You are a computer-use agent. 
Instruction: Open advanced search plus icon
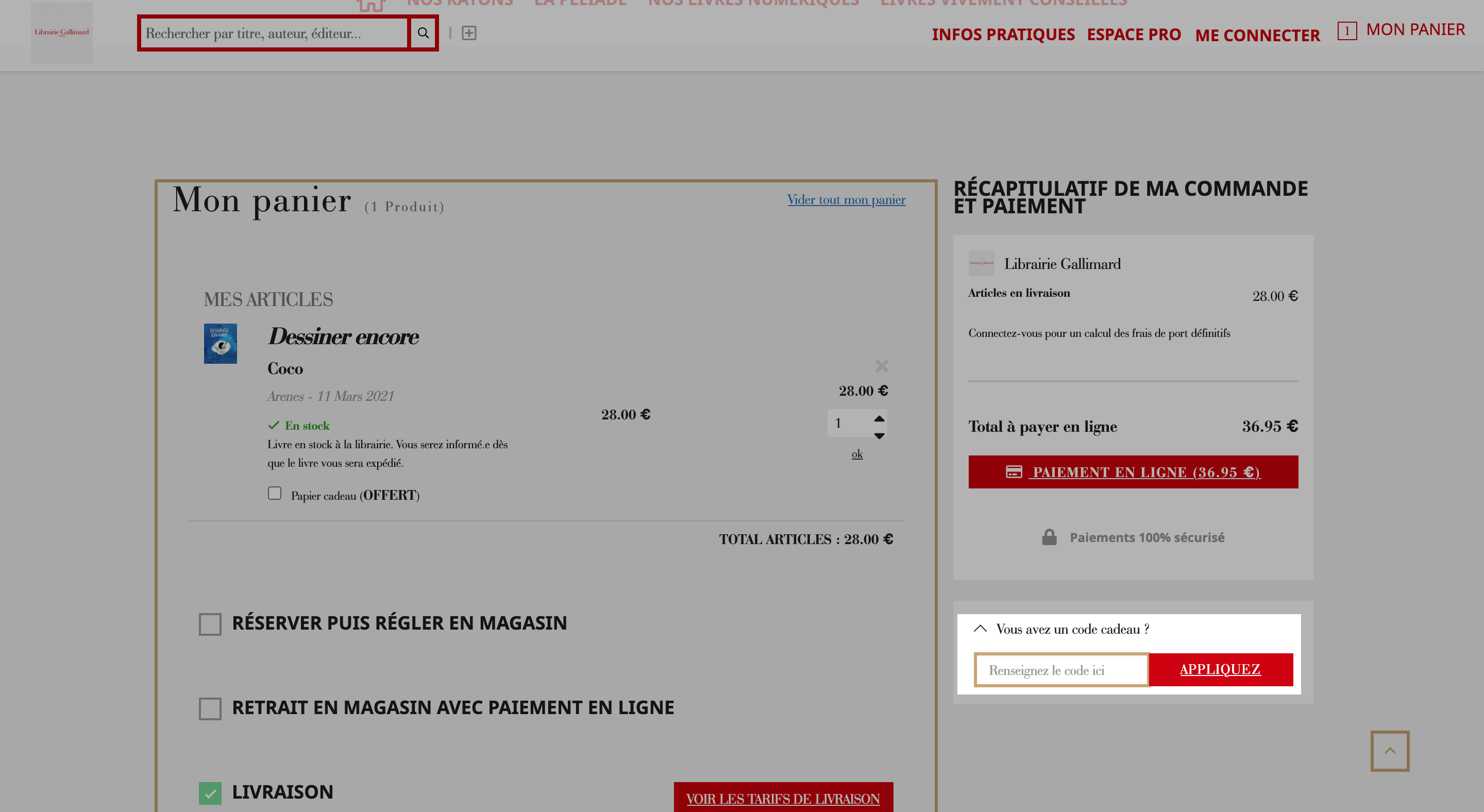pos(469,33)
